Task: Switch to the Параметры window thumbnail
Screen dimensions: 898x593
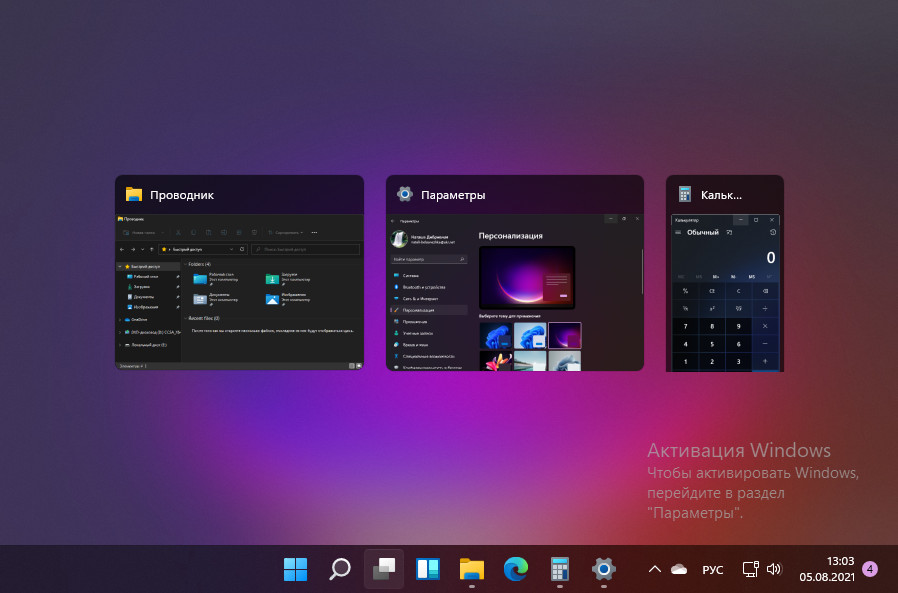Action: (x=515, y=273)
